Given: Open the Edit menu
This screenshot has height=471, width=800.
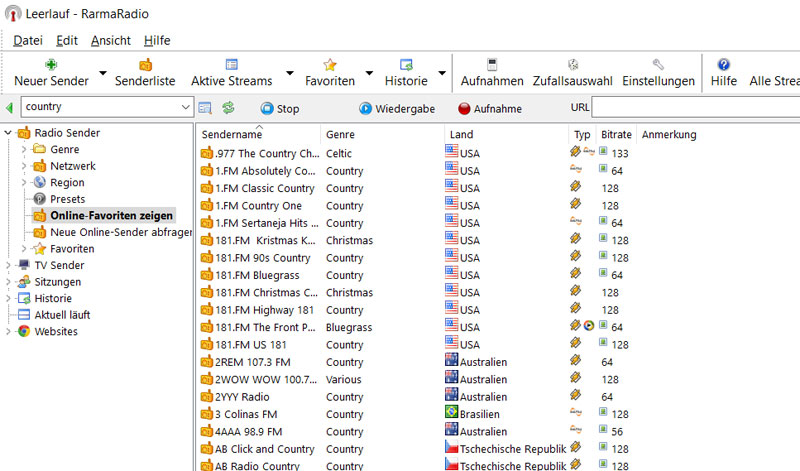Looking at the screenshot, I should tap(67, 40).
